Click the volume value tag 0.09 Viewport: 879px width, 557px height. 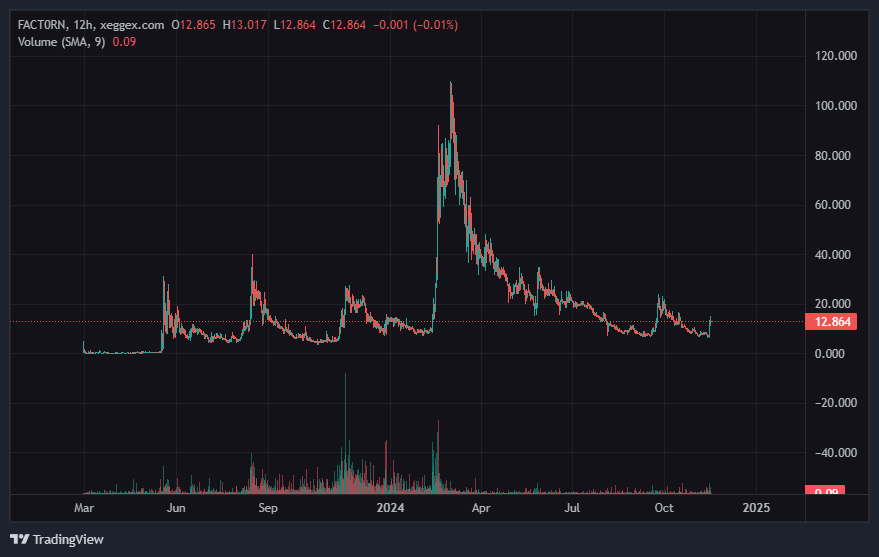point(825,490)
